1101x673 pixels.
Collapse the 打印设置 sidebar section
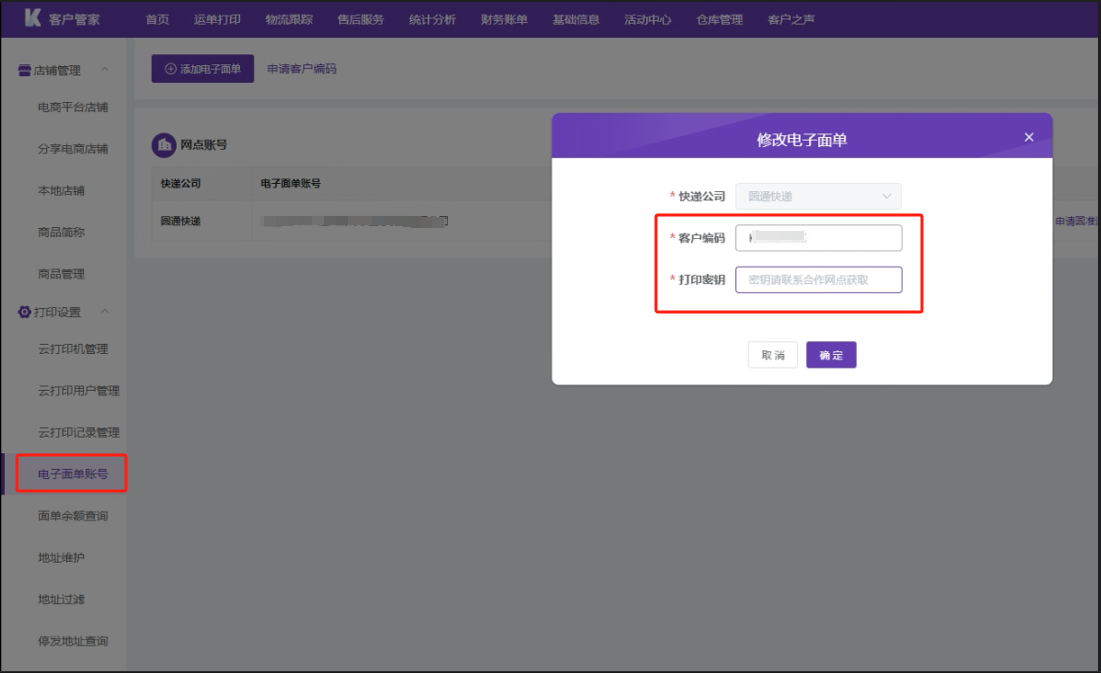[x=106, y=312]
